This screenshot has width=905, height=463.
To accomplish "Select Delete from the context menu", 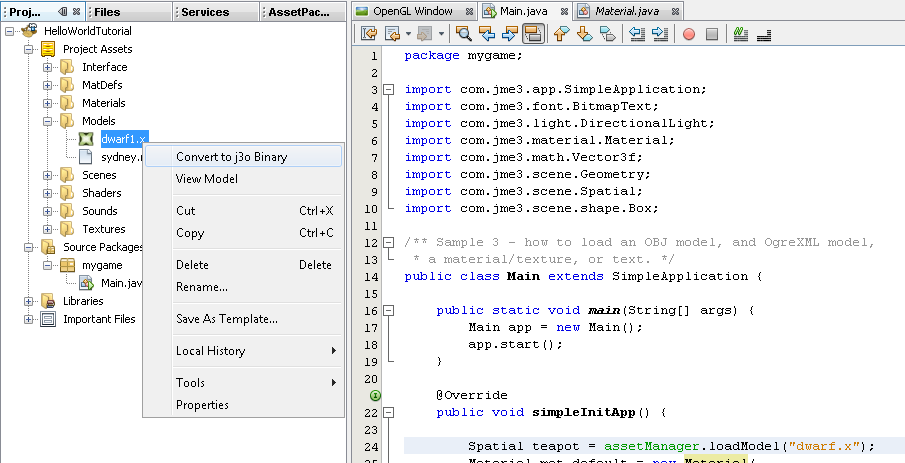I will click(x=244, y=265).
